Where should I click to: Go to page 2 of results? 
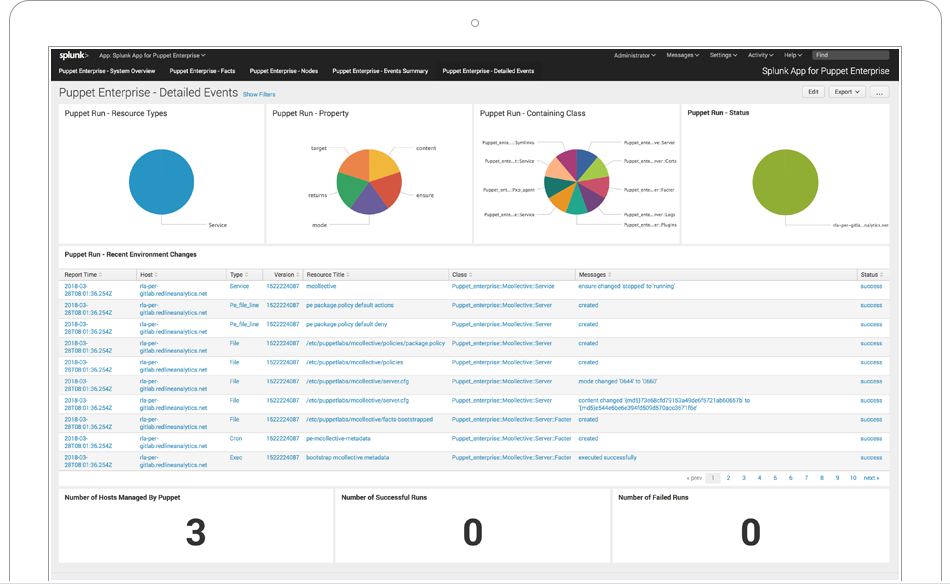(x=728, y=478)
